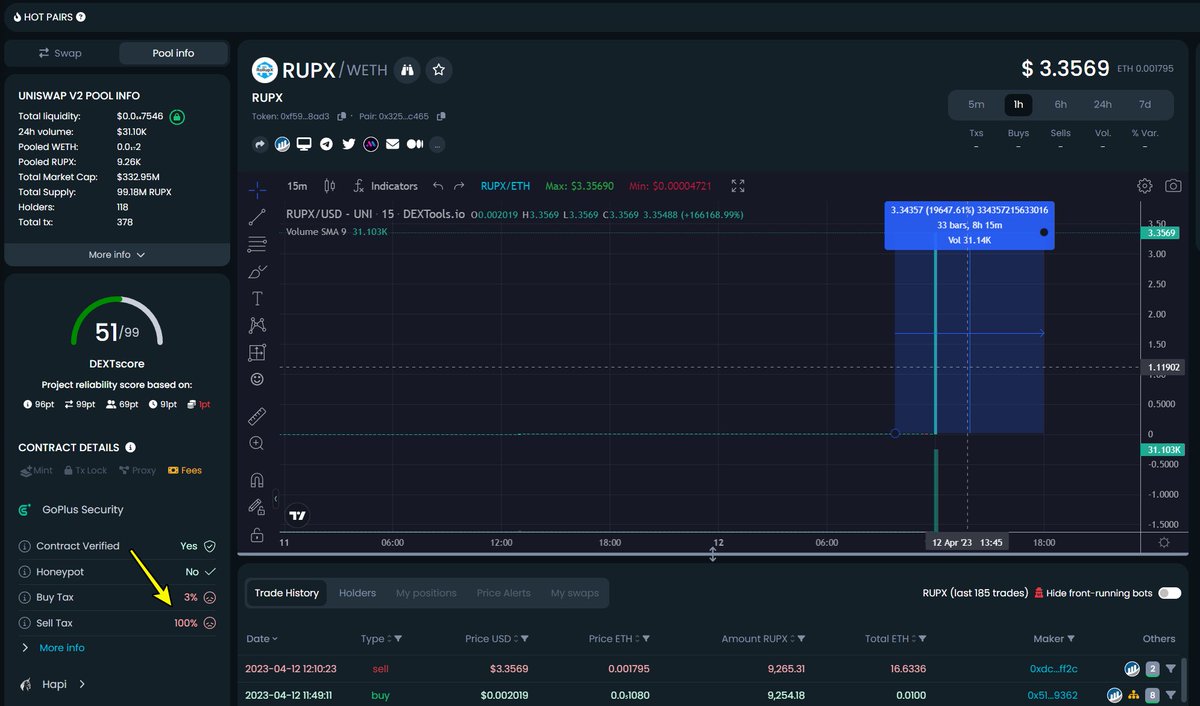Click the share arrow icon under RUPX

point(260,144)
